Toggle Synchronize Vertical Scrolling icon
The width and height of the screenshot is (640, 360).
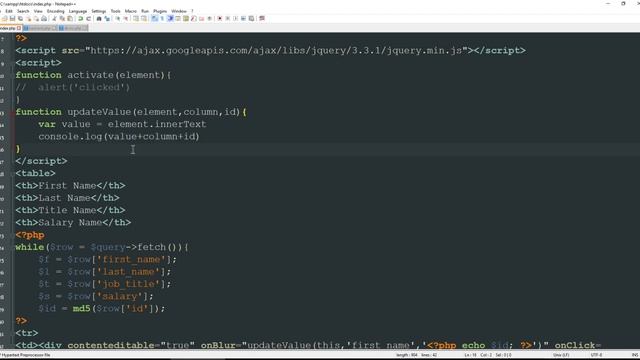point(136,18)
